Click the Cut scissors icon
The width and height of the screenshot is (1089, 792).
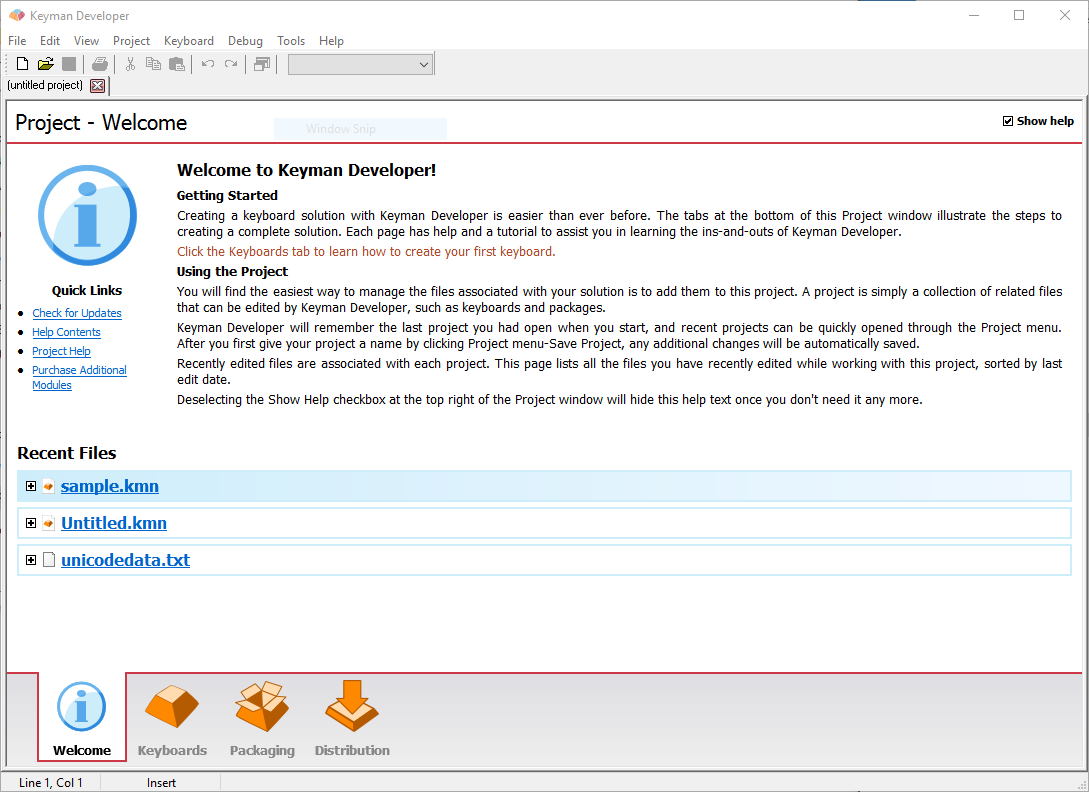(x=130, y=64)
